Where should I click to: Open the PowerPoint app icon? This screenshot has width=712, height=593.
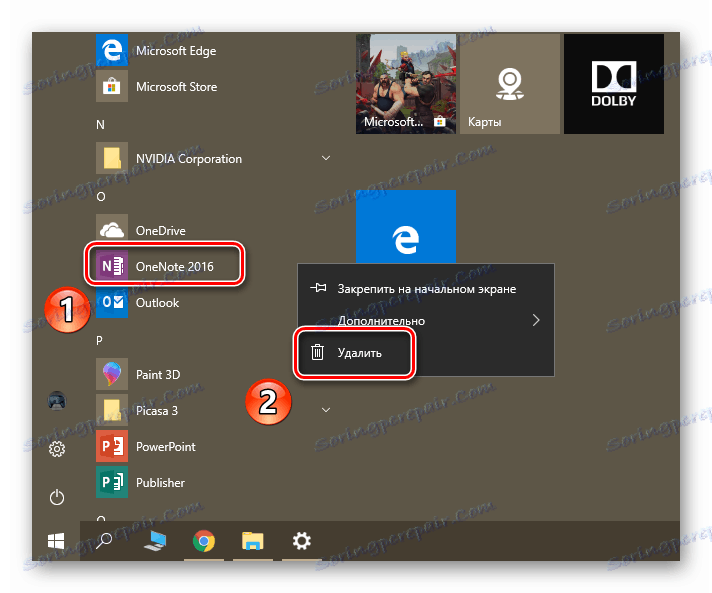click(x=112, y=446)
